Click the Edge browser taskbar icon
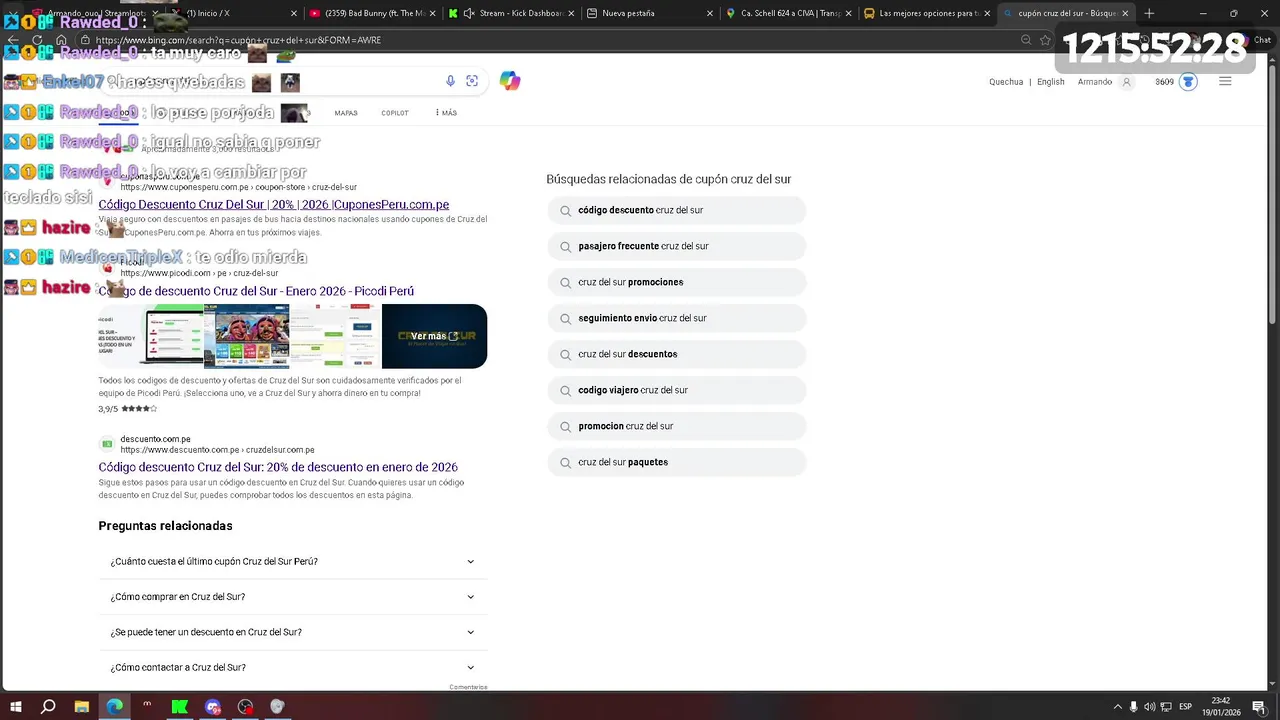Viewport: 1280px width, 720px height. click(x=115, y=706)
